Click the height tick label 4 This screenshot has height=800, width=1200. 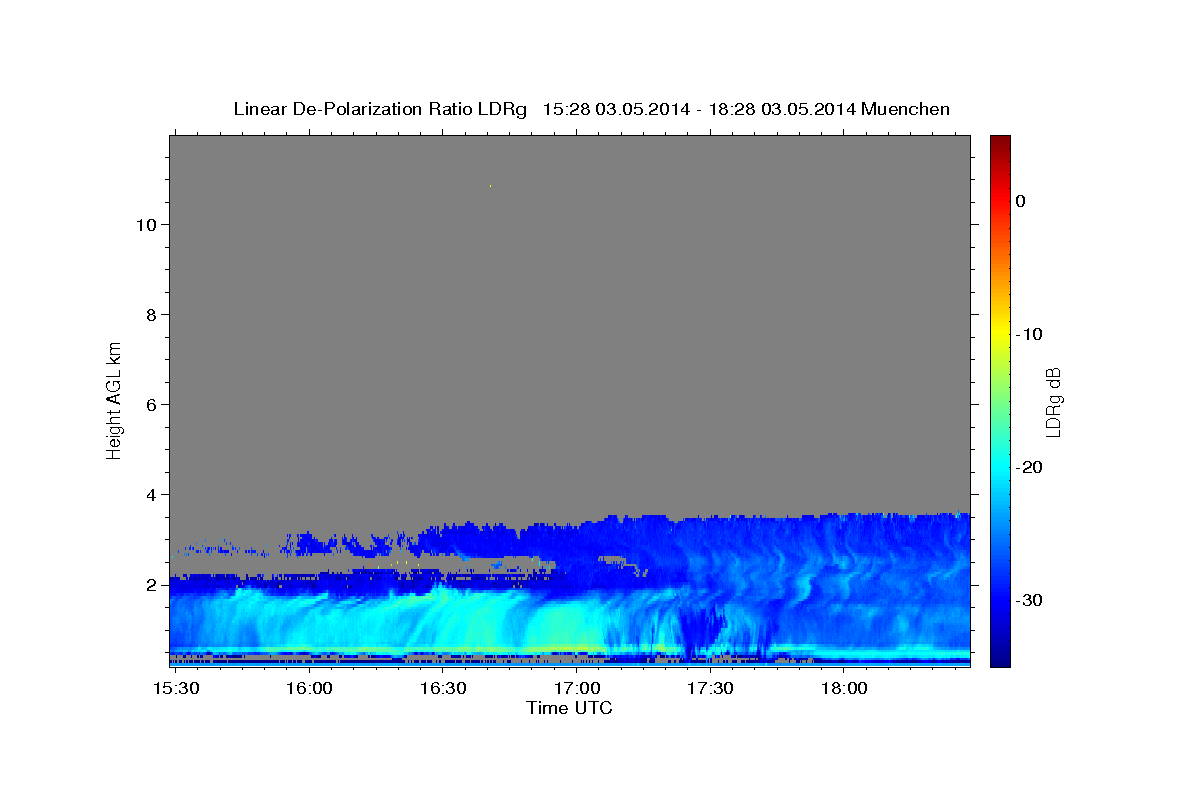(x=150, y=494)
